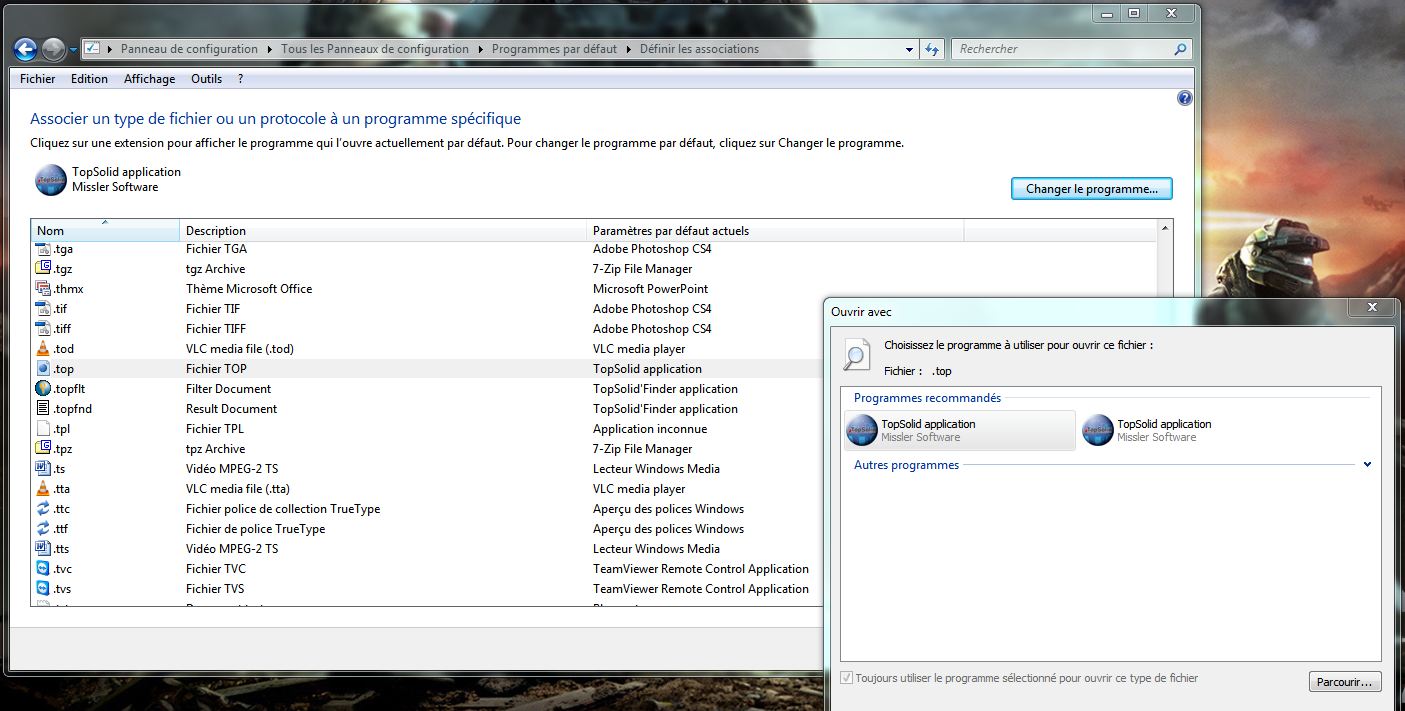Click the file list scrollbar up arrow
This screenshot has height=711, width=1405.
pos(1164,230)
